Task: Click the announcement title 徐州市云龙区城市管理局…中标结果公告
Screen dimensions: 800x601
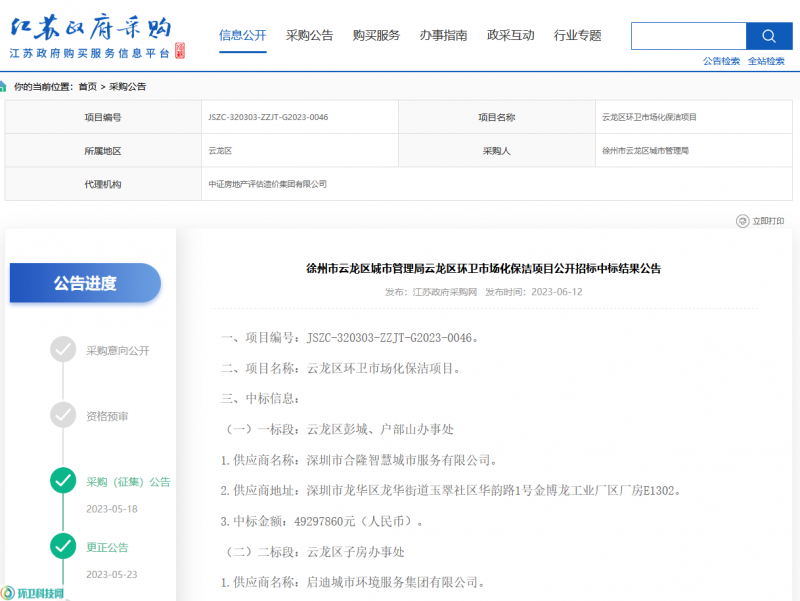Action: (484, 268)
